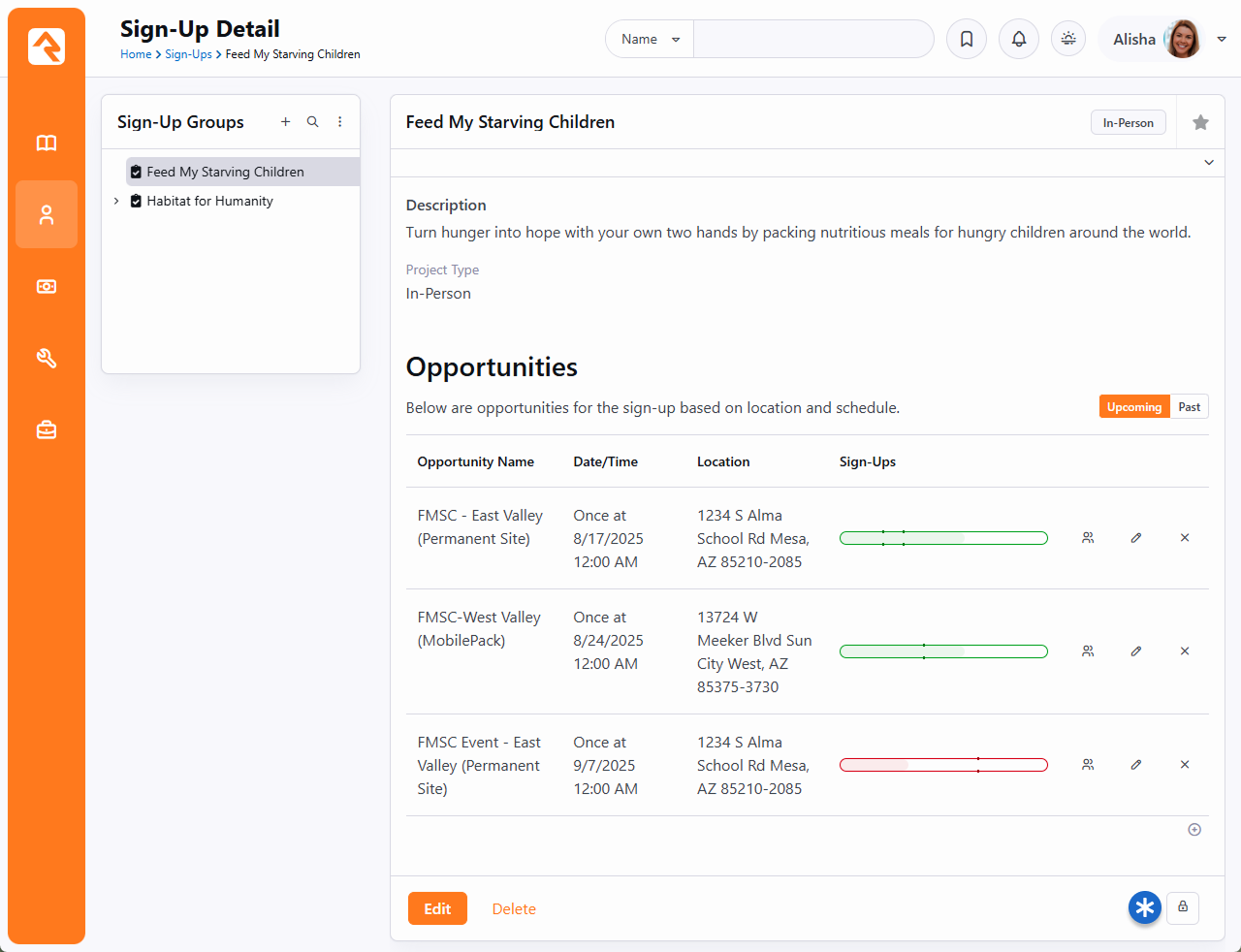Go to Sign-Ups breadcrumb link
This screenshot has height=952, width=1241.
tap(188, 54)
